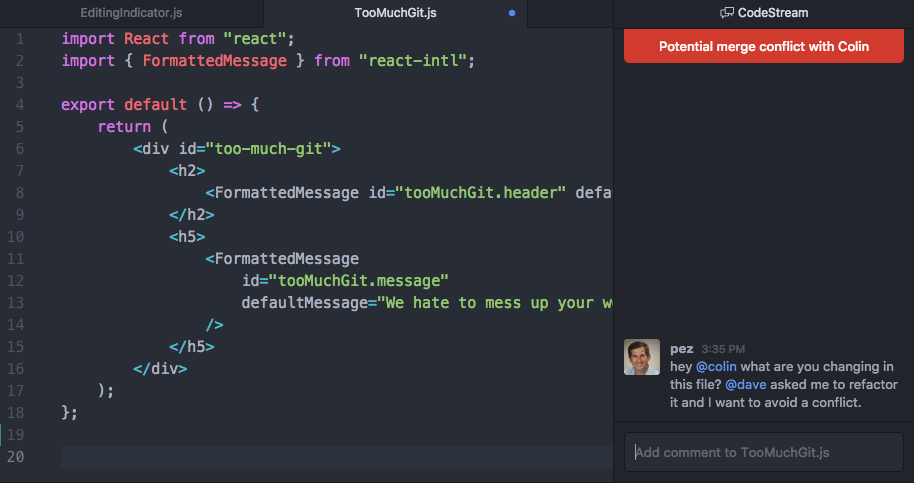
Task: Switch to the EditingIndicator.js tab
Action: [129, 13]
